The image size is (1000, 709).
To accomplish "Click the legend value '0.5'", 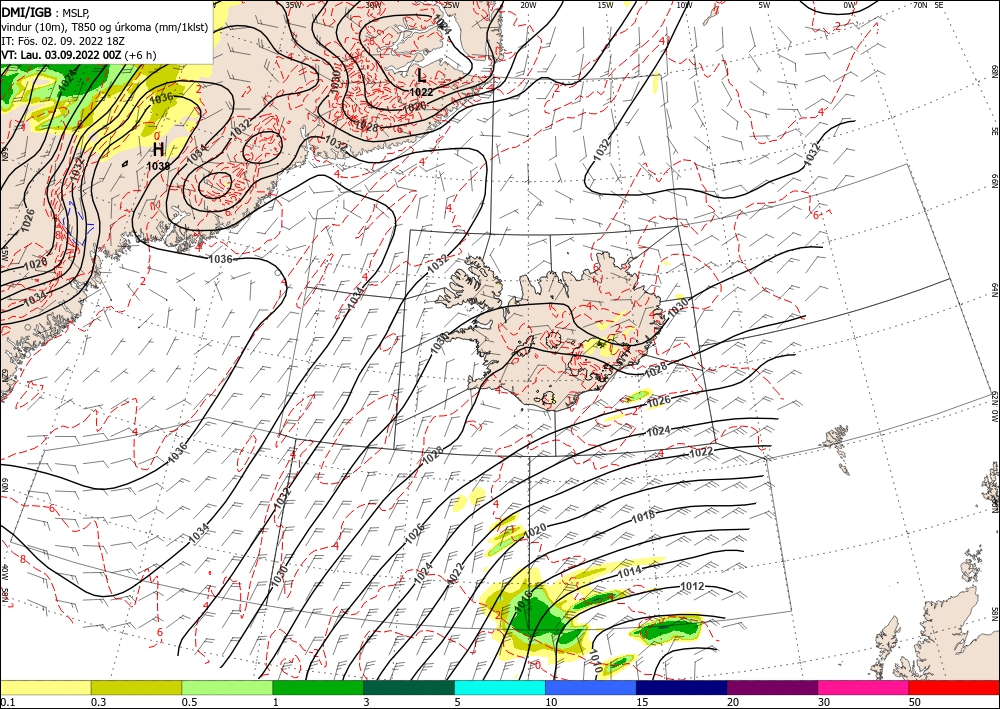I will 188,702.
